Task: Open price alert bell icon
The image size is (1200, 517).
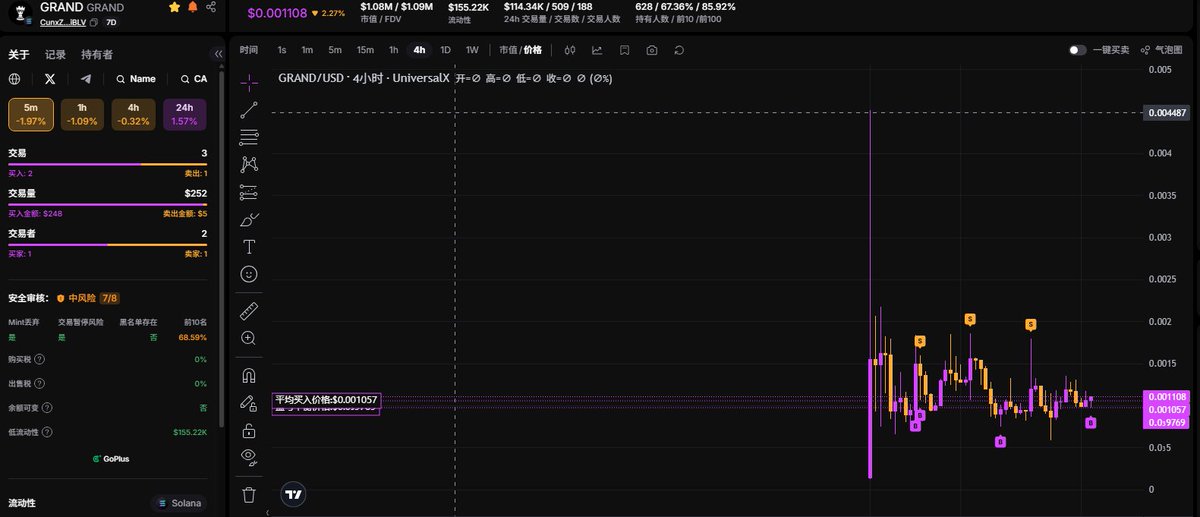Action: pos(192,7)
